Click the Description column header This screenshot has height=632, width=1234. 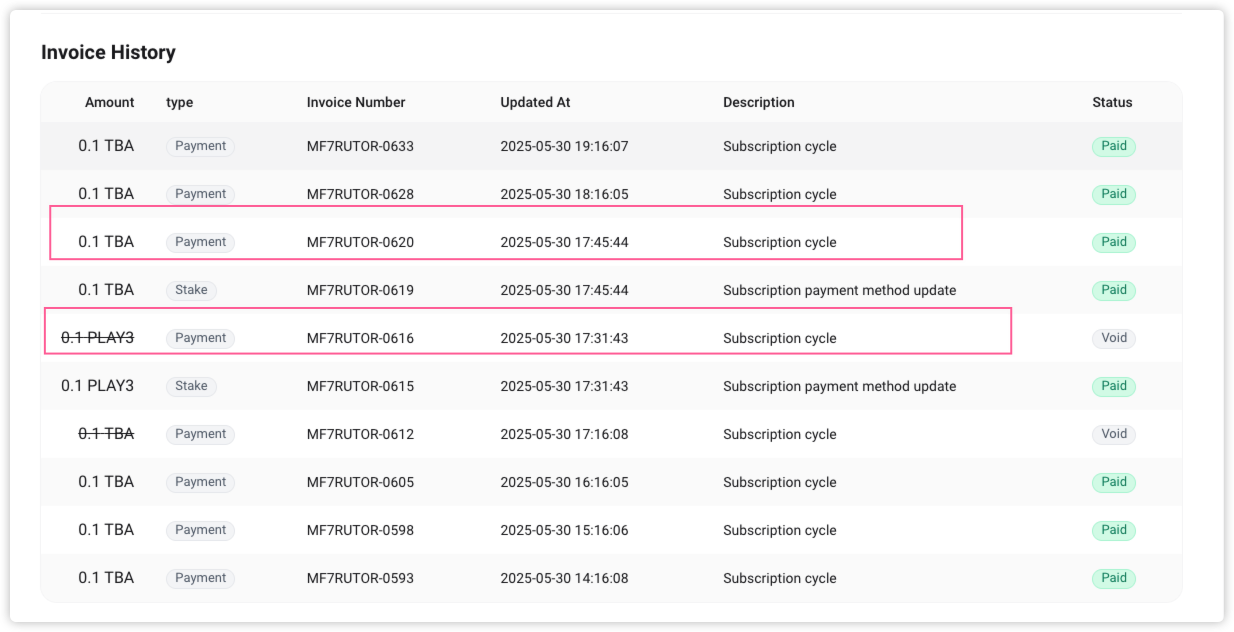click(x=759, y=102)
